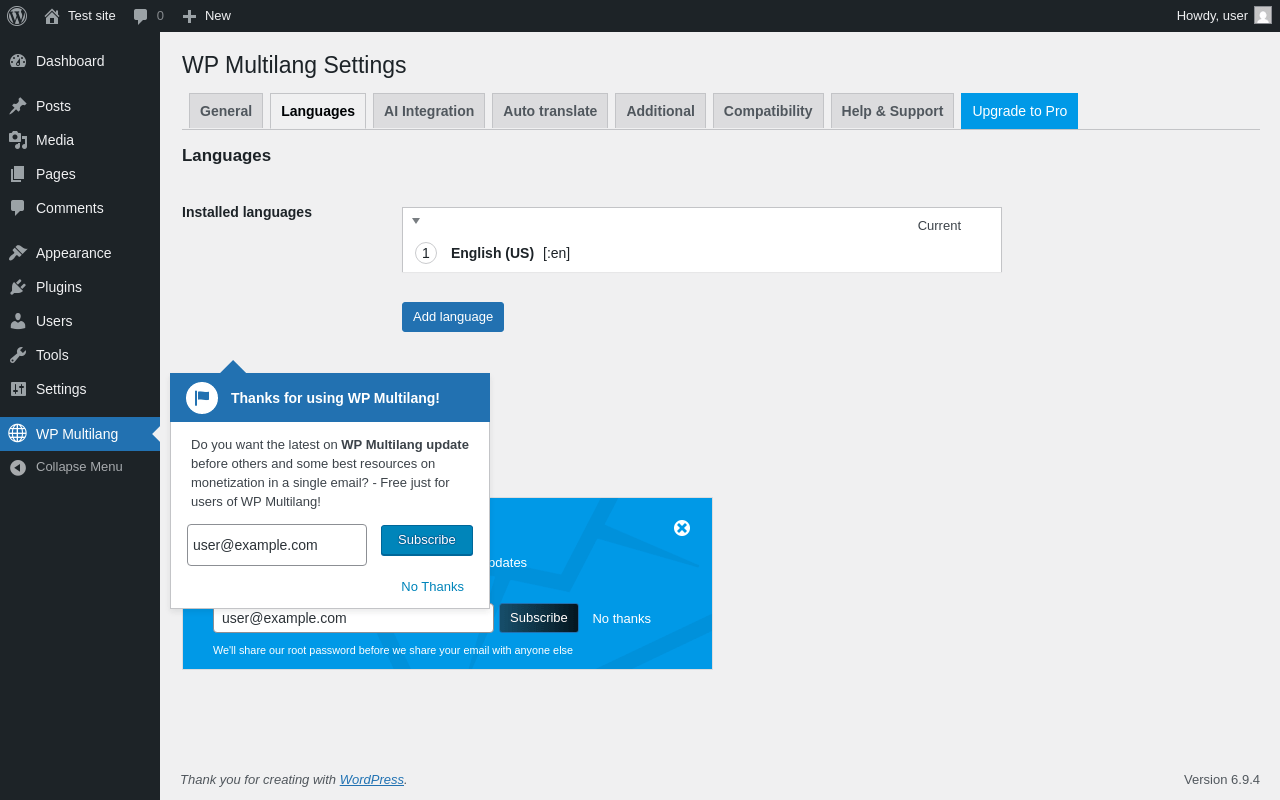The height and width of the screenshot is (800, 1280).
Task: Click the email field in the popup
Action: click(x=277, y=545)
